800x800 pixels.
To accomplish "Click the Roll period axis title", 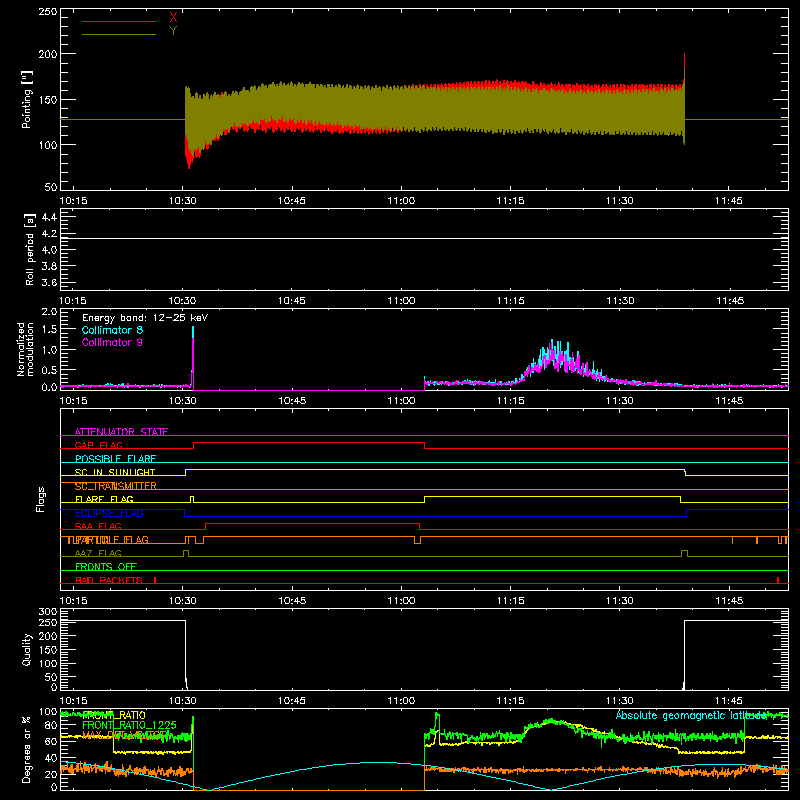I will tap(30, 249).
